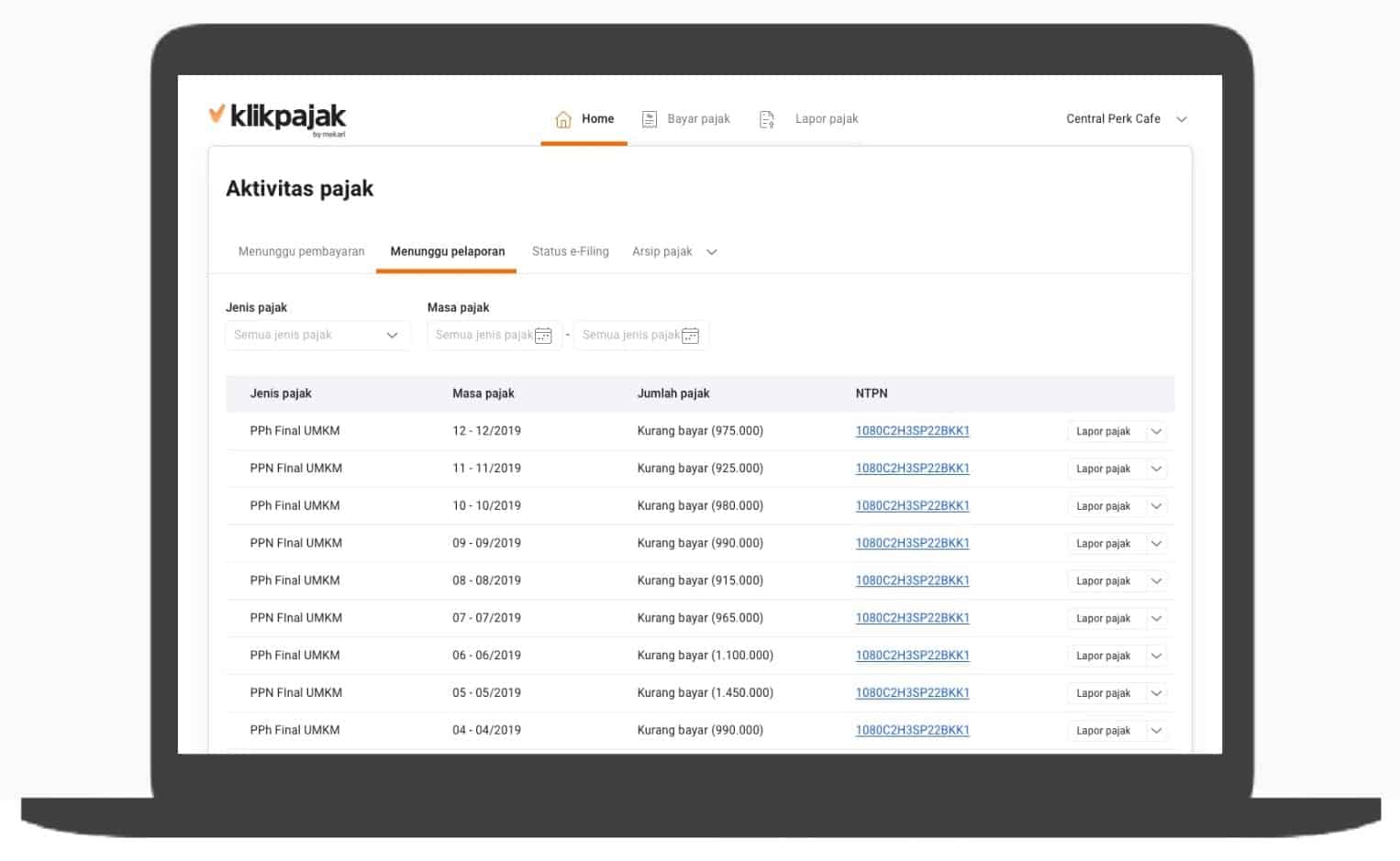Expand action arrow on 10 - 10/2019 row
Screen dimensions: 1400x861
(1157, 506)
